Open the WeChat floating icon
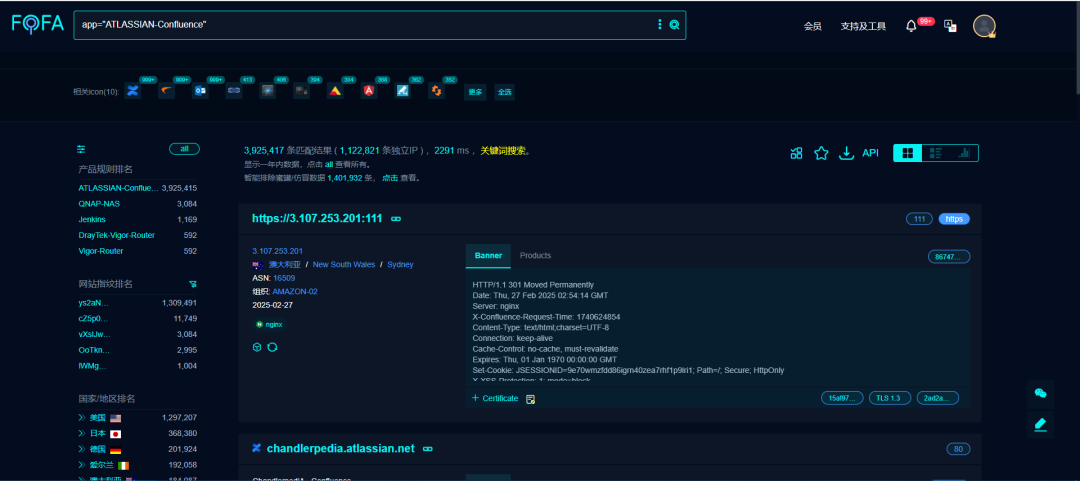This screenshot has height=481, width=1080. [1040, 393]
